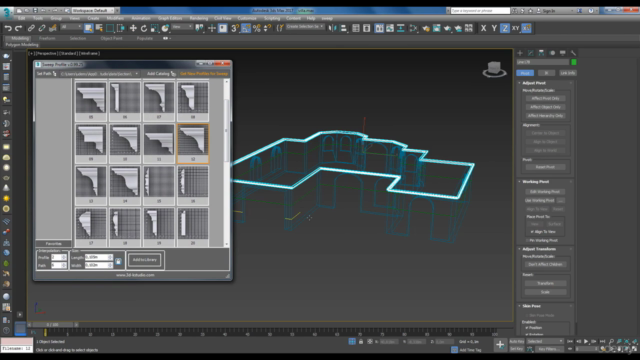The width and height of the screenshot is (640, 360).
Task: Activate Select and Move tool
Action: pos(133,28)
